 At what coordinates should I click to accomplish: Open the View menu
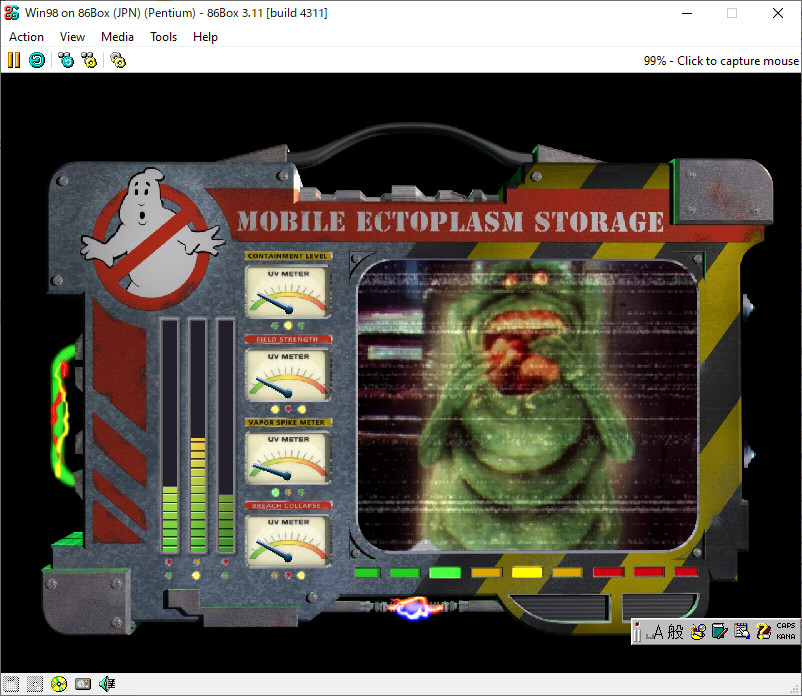pos(72,37)
